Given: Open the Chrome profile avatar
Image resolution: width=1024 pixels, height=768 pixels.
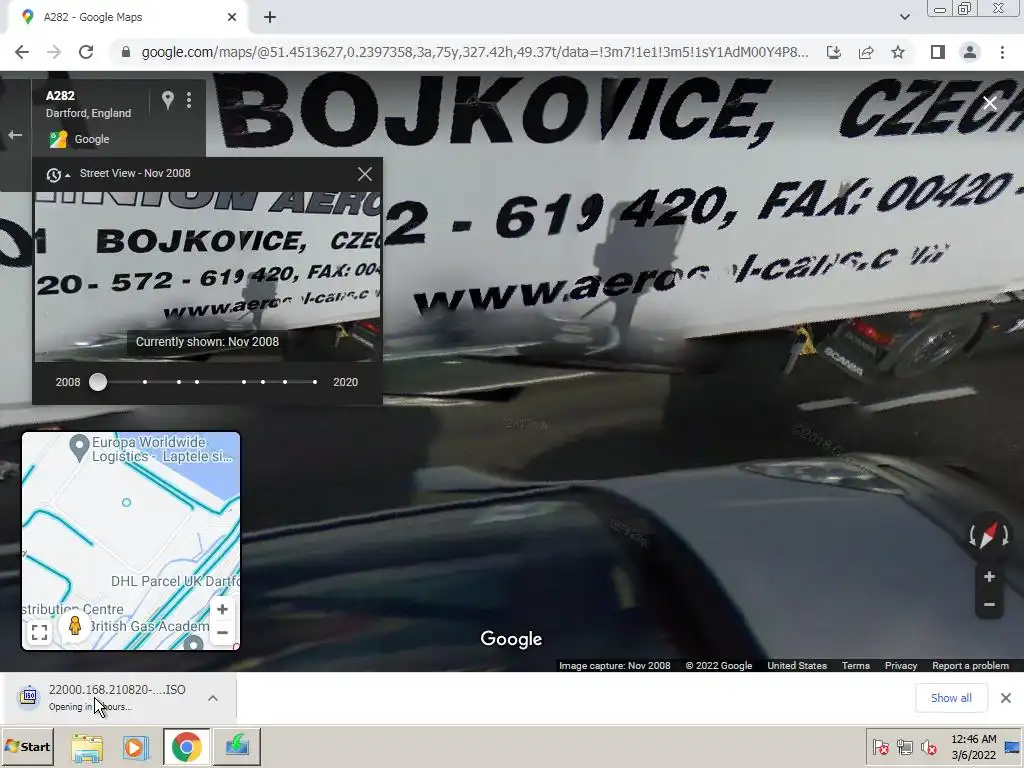Looking at the screenshot, I should [x=970, y=52].
